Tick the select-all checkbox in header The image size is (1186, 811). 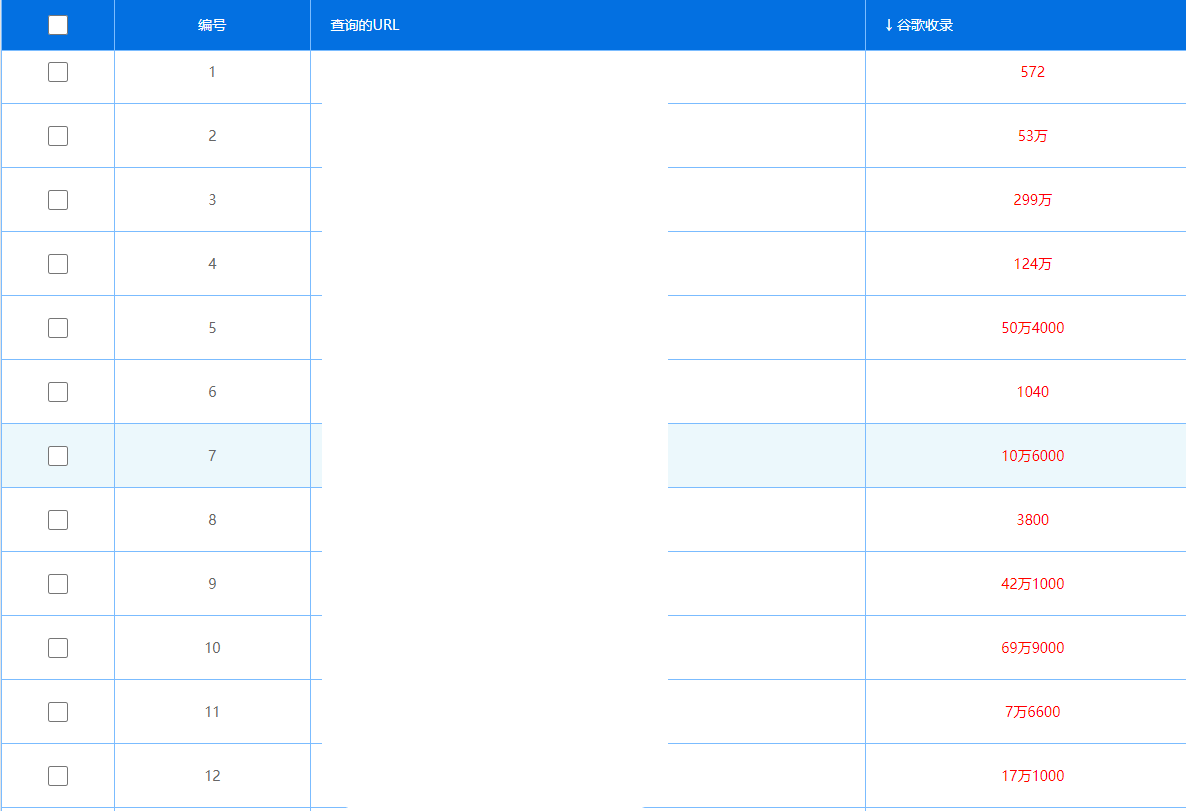[57, 25]
